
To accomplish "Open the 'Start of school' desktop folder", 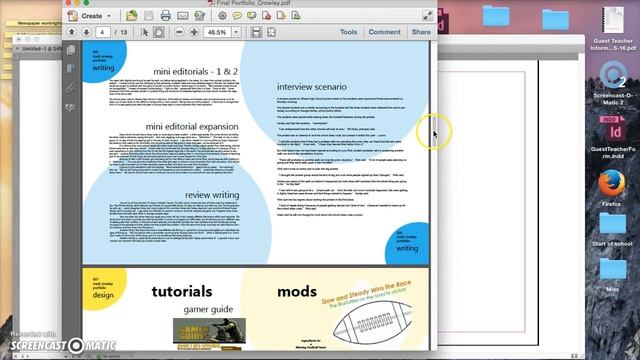I will (612, 230).
